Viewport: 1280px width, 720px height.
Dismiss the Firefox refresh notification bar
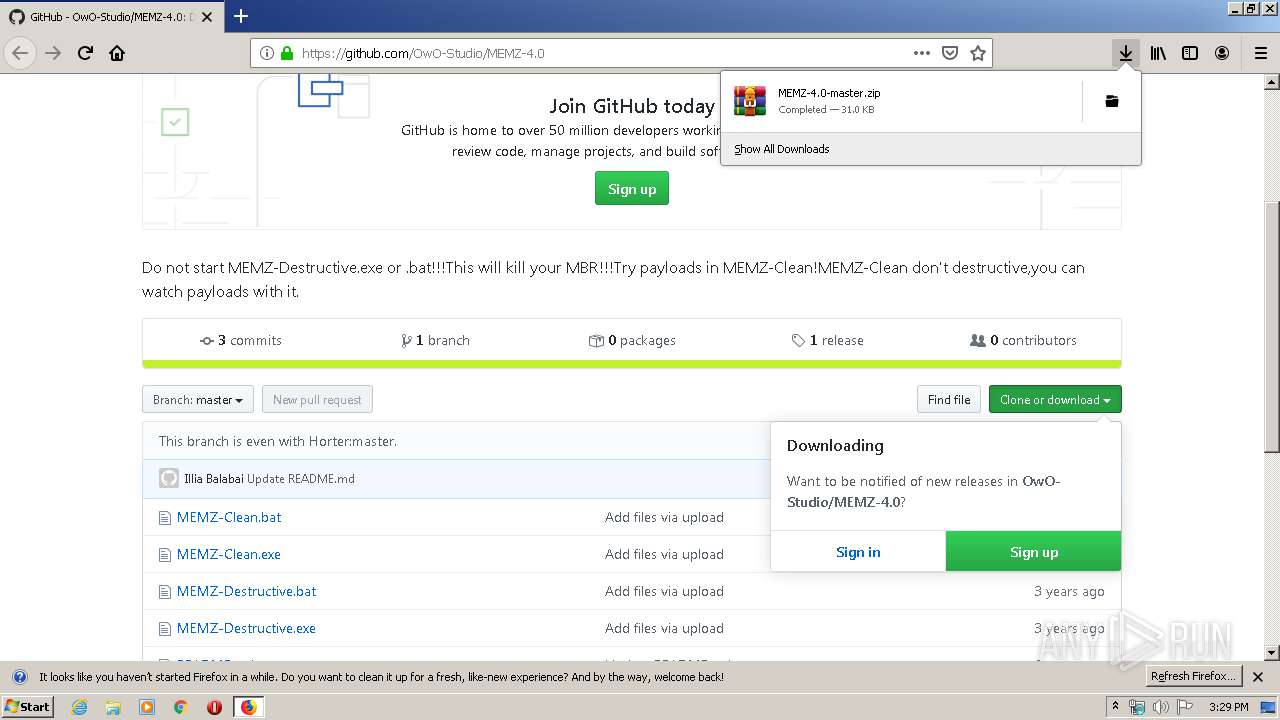[x=1259, y=677]
